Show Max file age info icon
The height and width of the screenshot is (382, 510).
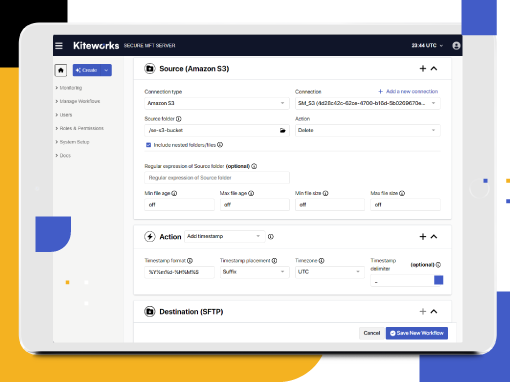(251, 193)
